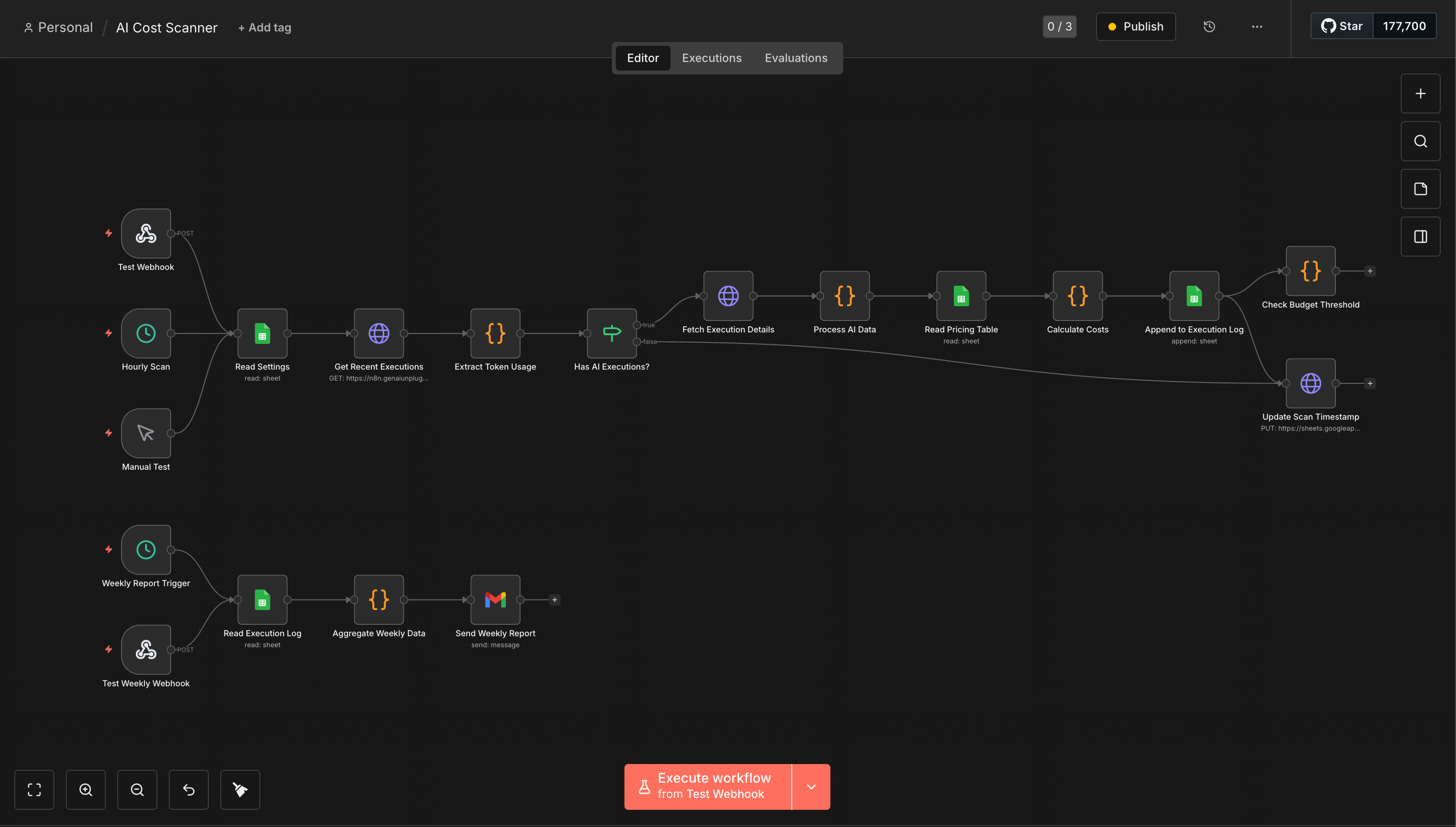The image size is (1456, 827).
Task: Switch to the Executions tab
Action: [711, 58]
